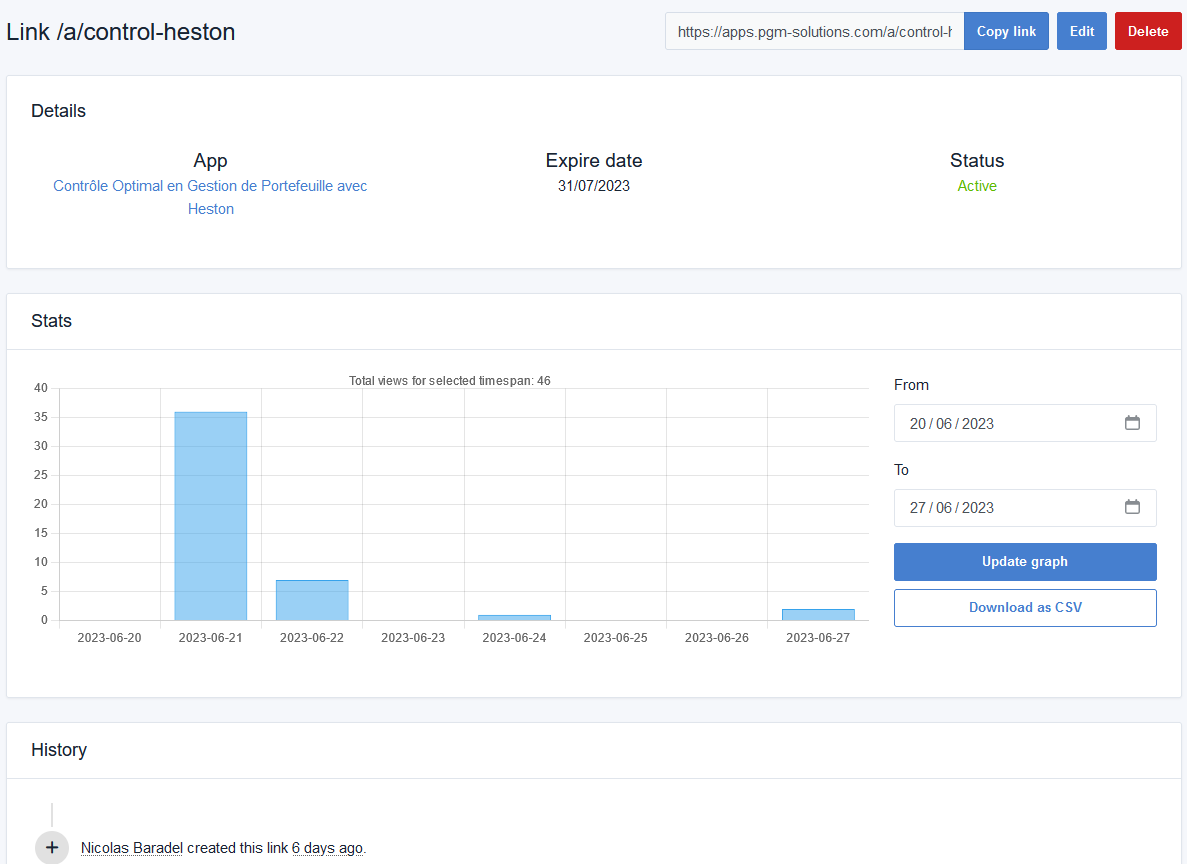Select the month in the To date
This screenshot has width=1187, height=864.
point(944,508)
